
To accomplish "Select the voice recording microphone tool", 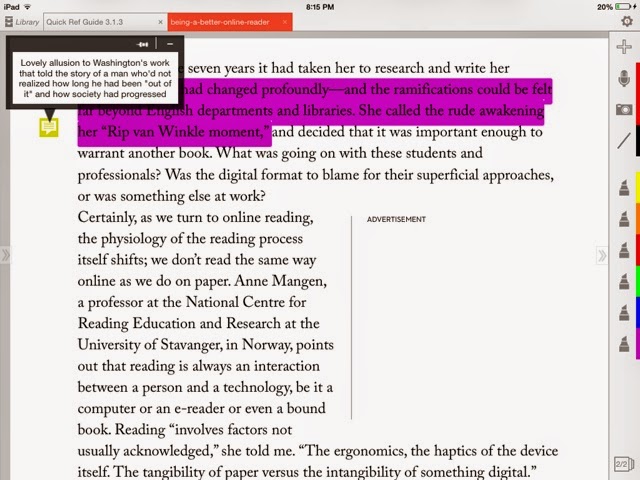I will click(624, 78).
